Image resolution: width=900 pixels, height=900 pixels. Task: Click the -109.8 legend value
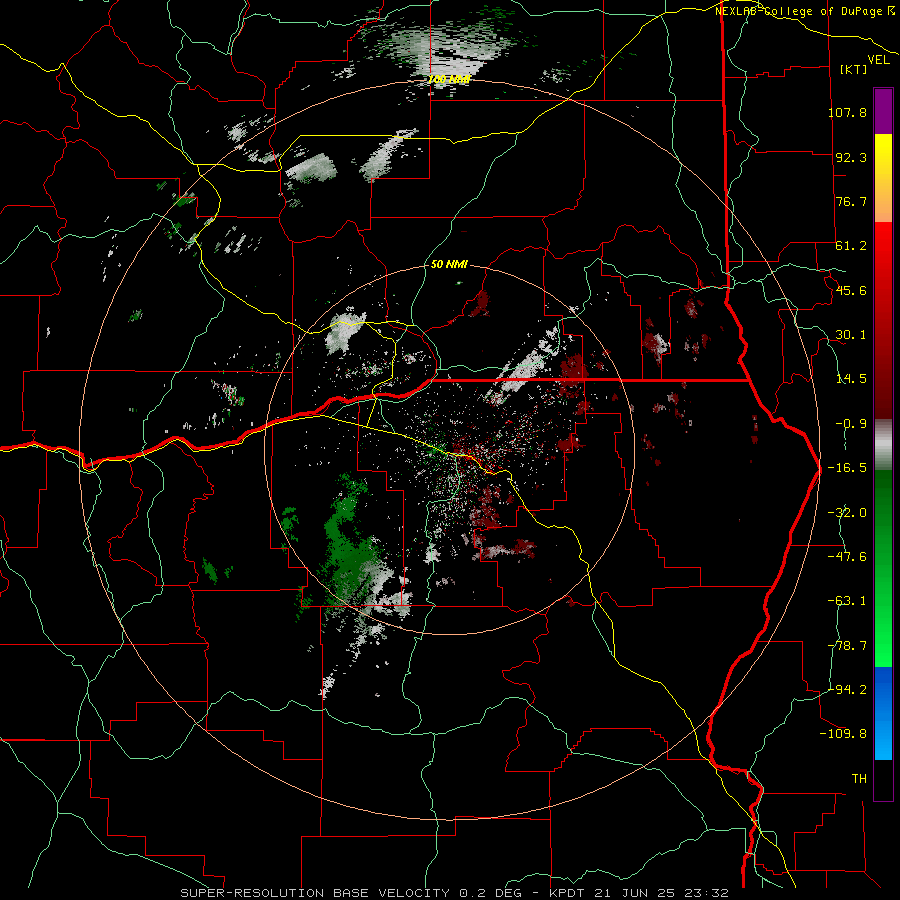click(843, 734)
